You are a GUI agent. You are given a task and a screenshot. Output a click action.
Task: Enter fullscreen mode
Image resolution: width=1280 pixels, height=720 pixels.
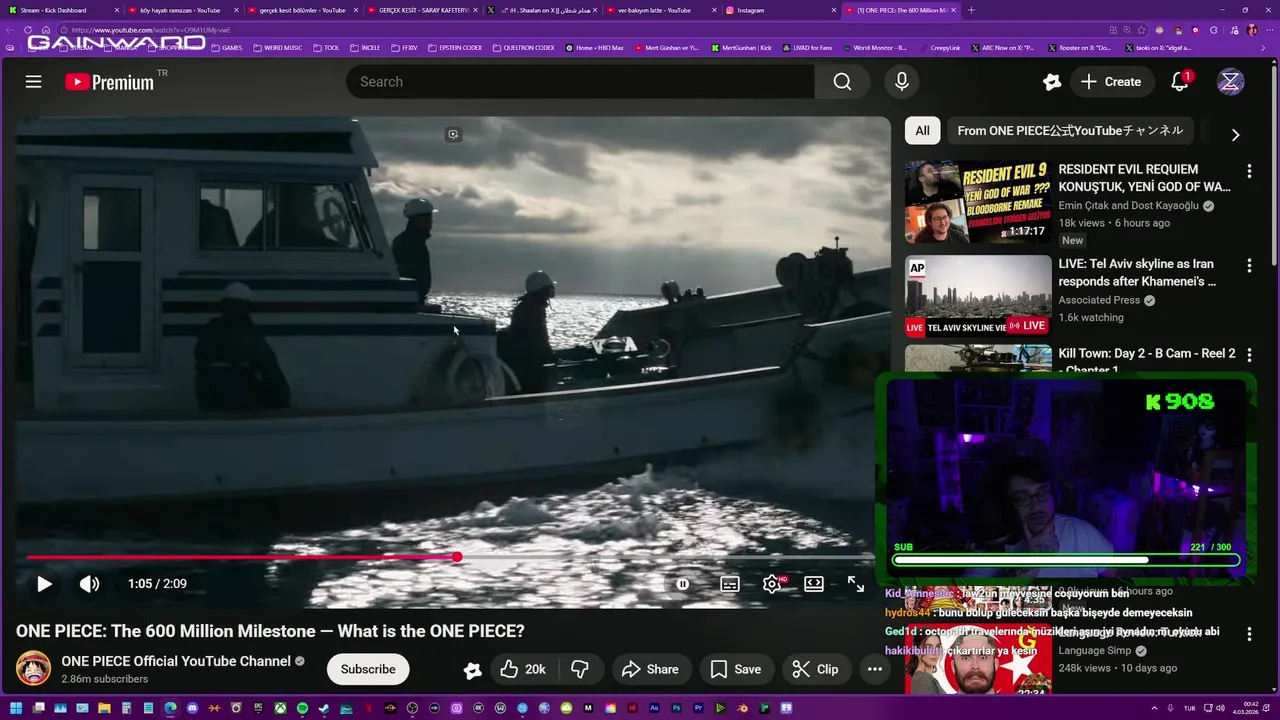tap(856, 584)
